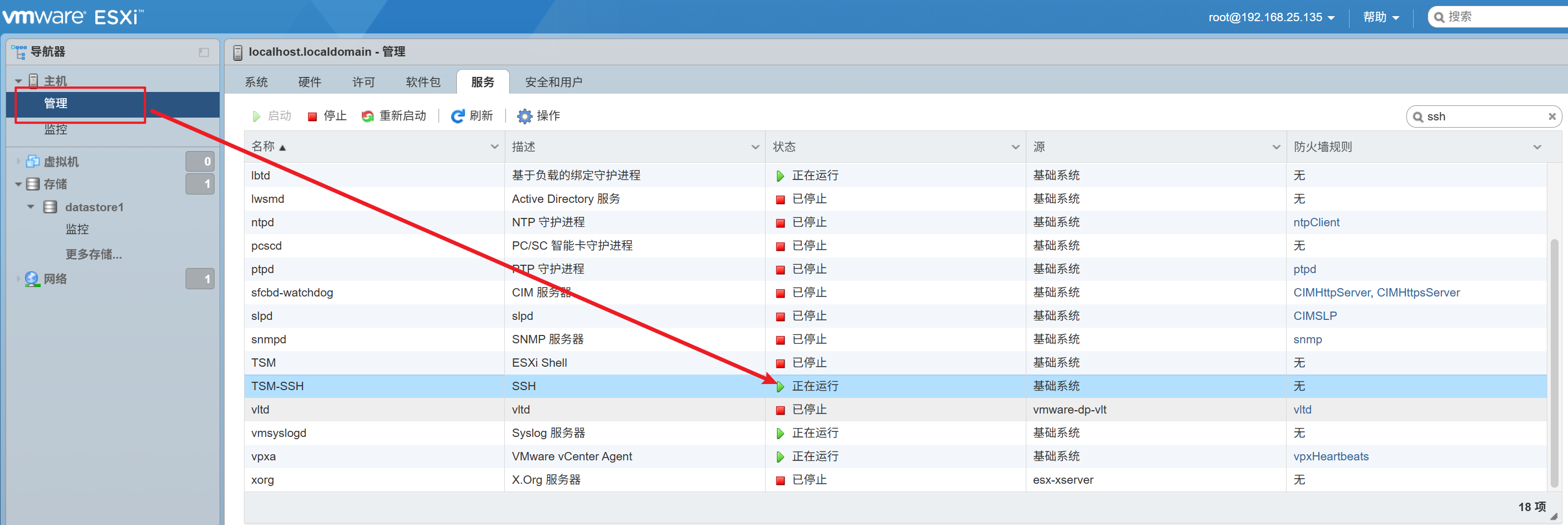Click the magnifier icon in service filter
Viewport: 1568px width, 525px height.
(1418, 117)
